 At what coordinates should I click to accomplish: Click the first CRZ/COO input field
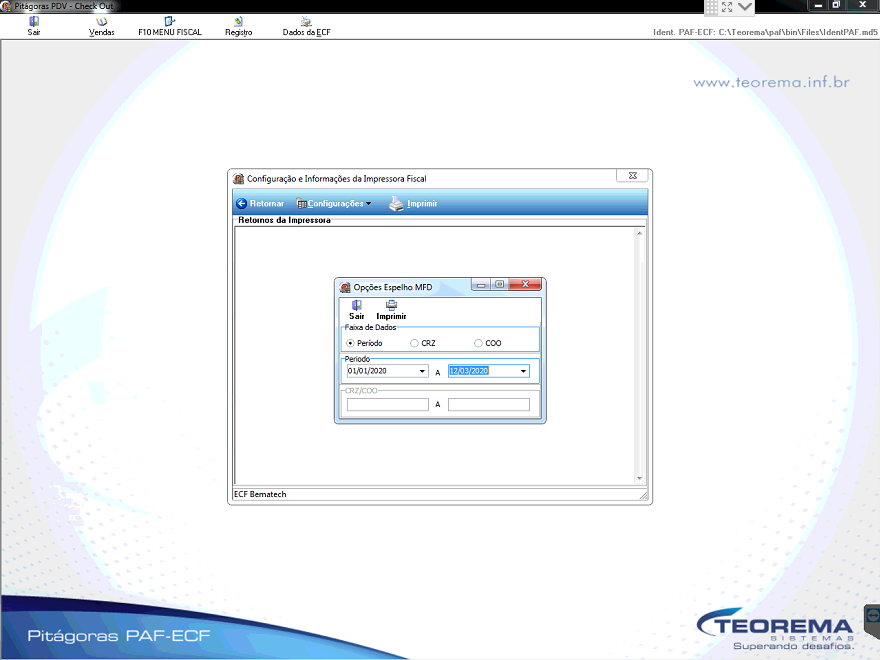point(388,405)
